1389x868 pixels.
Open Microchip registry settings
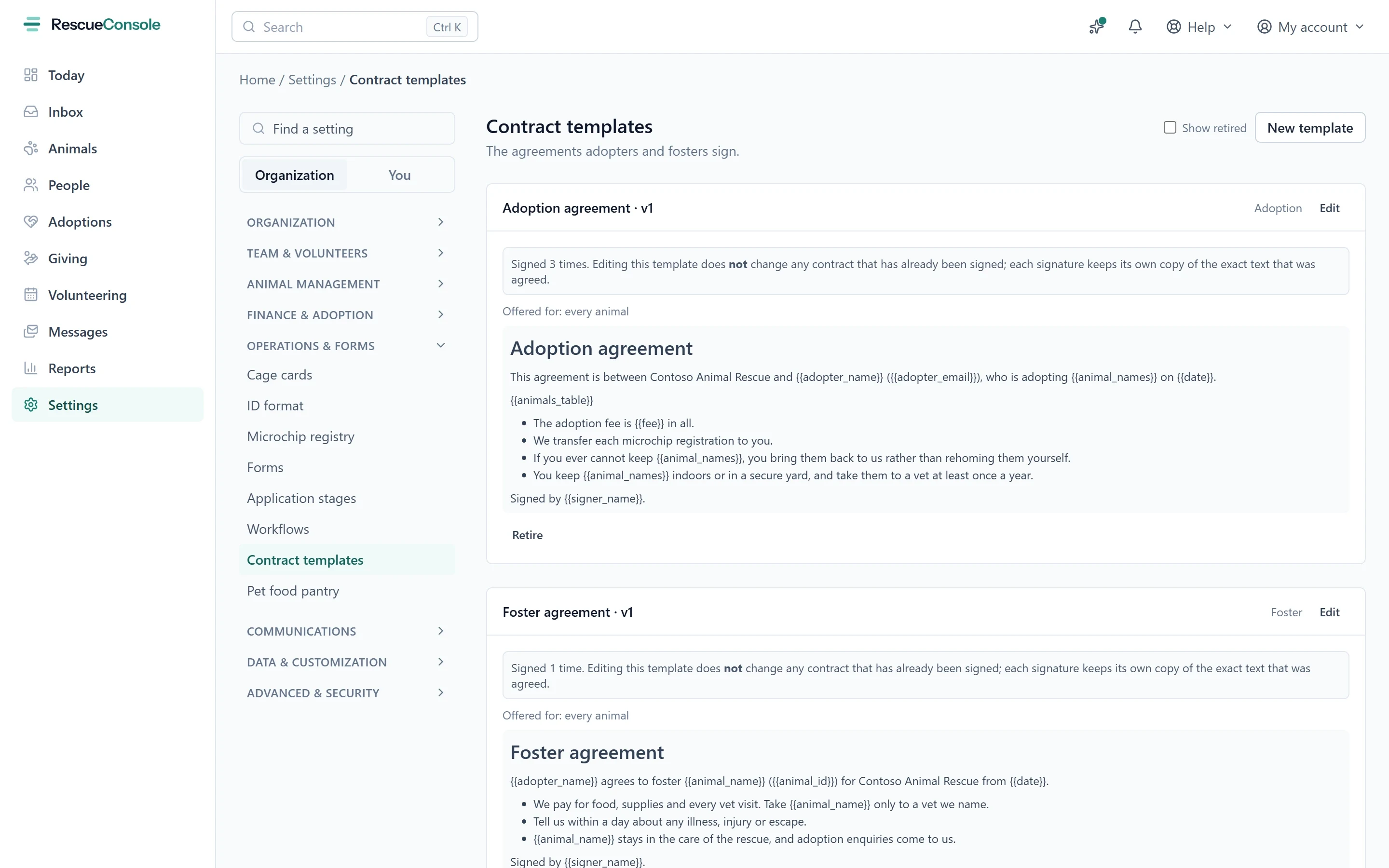coord(347,437)
